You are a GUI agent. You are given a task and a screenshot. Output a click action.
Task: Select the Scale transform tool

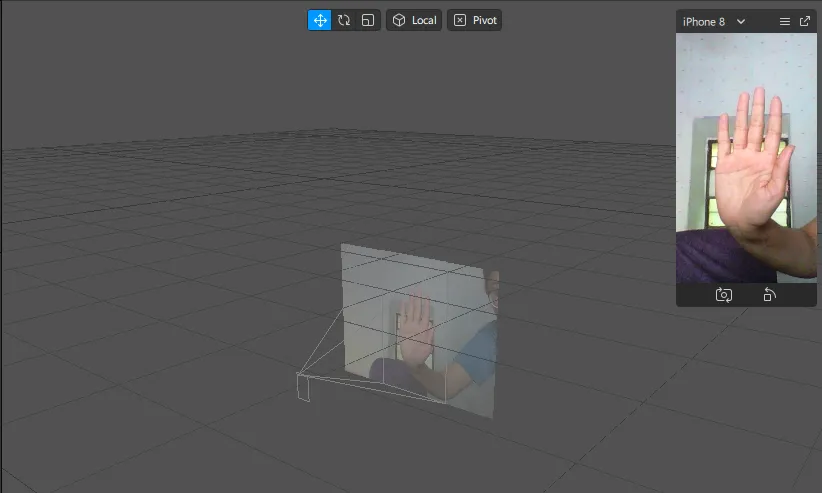tap(368, 20)
